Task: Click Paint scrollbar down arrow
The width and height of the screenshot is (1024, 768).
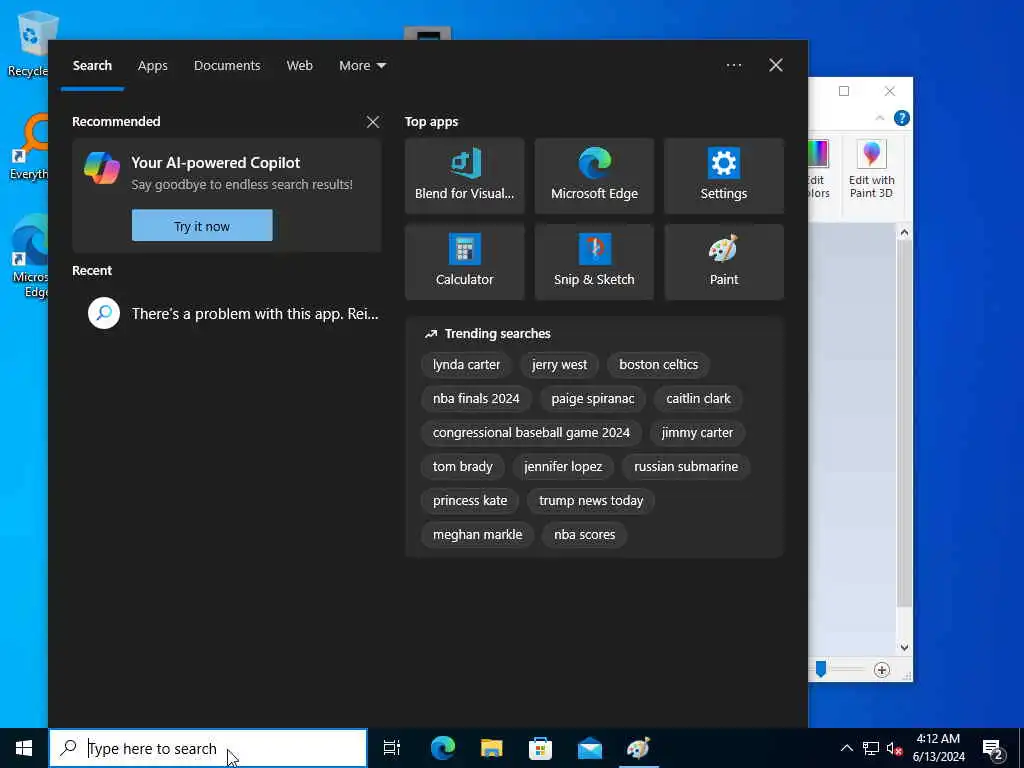Action: coord(904,648)
